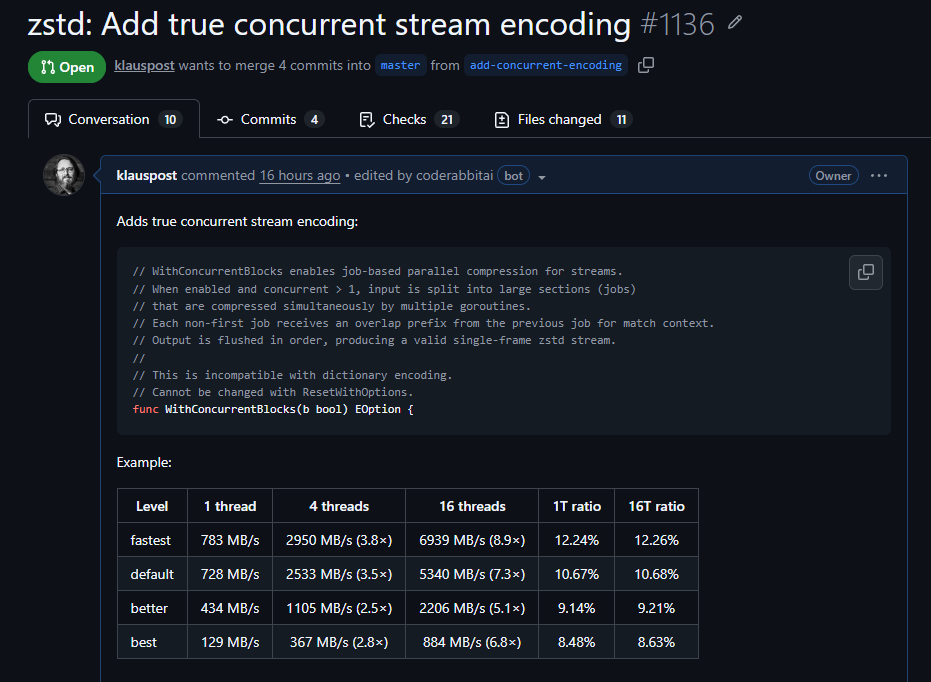Click the '12.26%' cell

[x=656, y=540]
